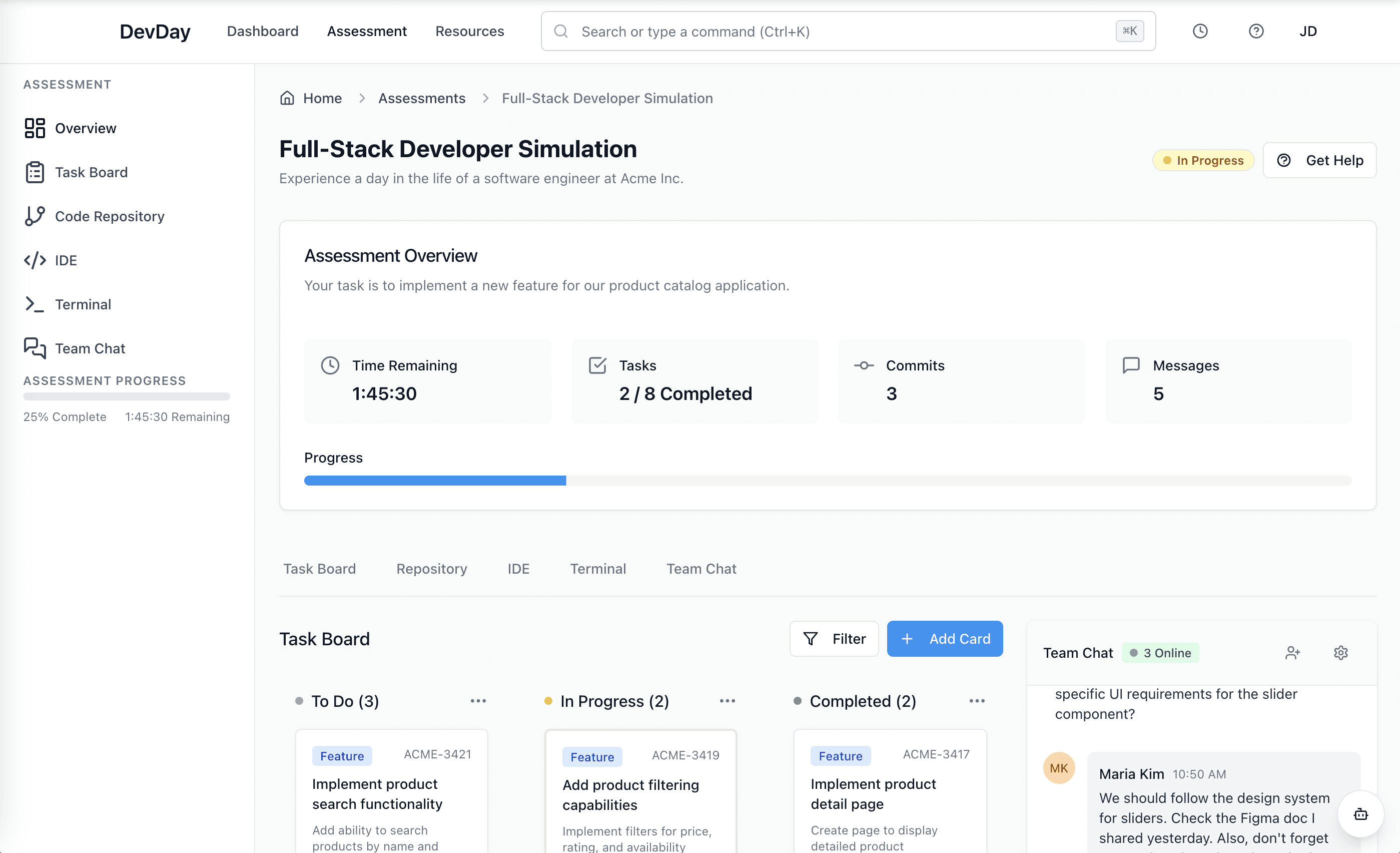1400x853 pixels.
Task: Click the Assessments breadcrumb link
Action: (422, 98)
